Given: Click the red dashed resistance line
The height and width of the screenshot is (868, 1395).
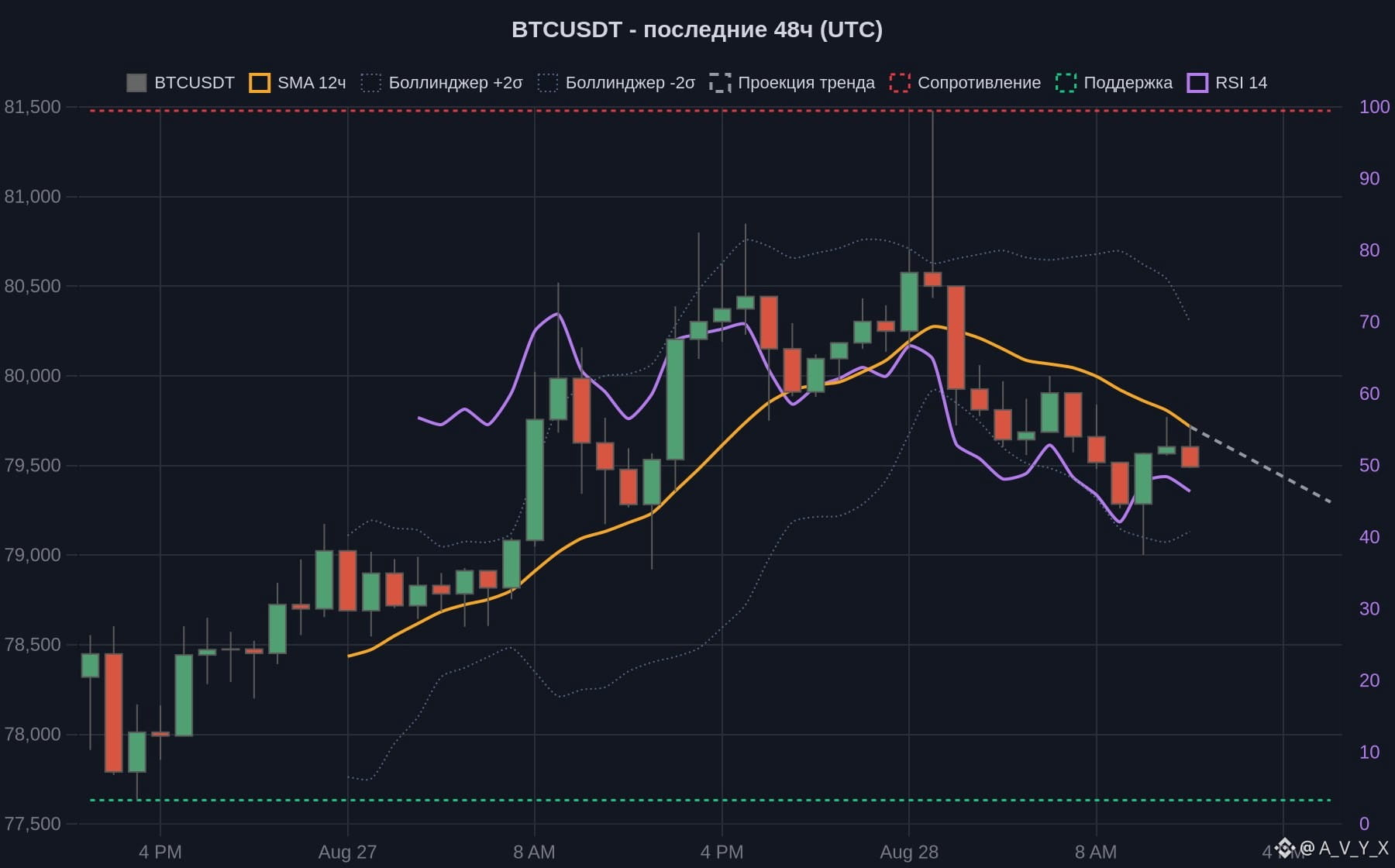Looking at the screenshot, I should tap(710, 111).
